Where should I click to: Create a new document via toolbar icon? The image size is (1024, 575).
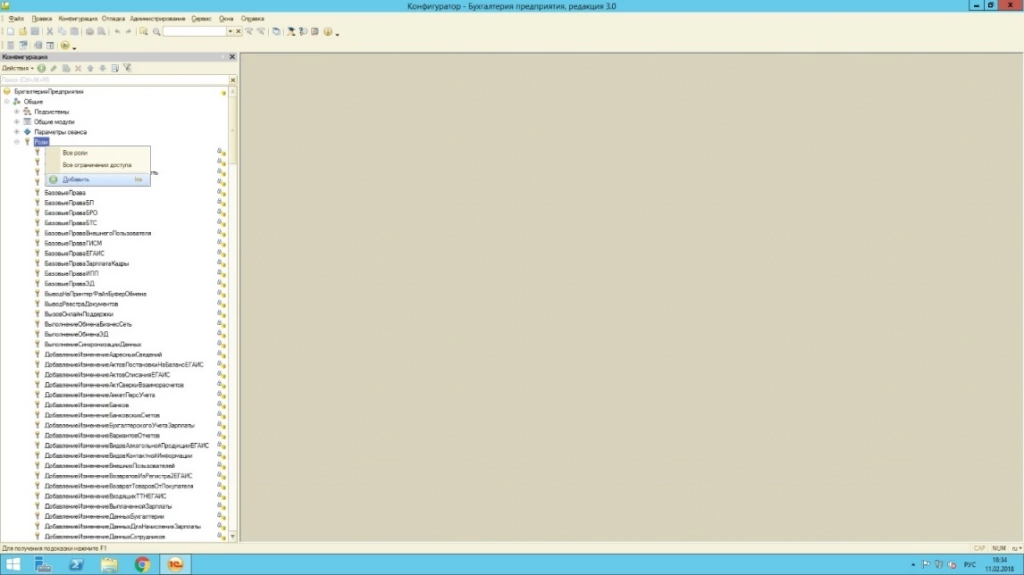click(10, 31)
